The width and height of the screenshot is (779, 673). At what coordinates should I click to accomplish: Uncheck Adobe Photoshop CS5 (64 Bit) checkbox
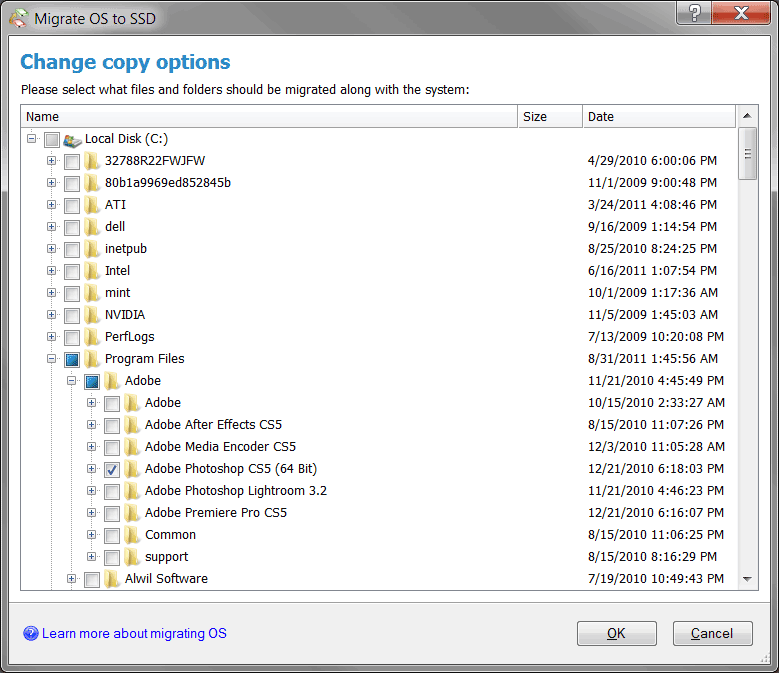coord(112,469)
